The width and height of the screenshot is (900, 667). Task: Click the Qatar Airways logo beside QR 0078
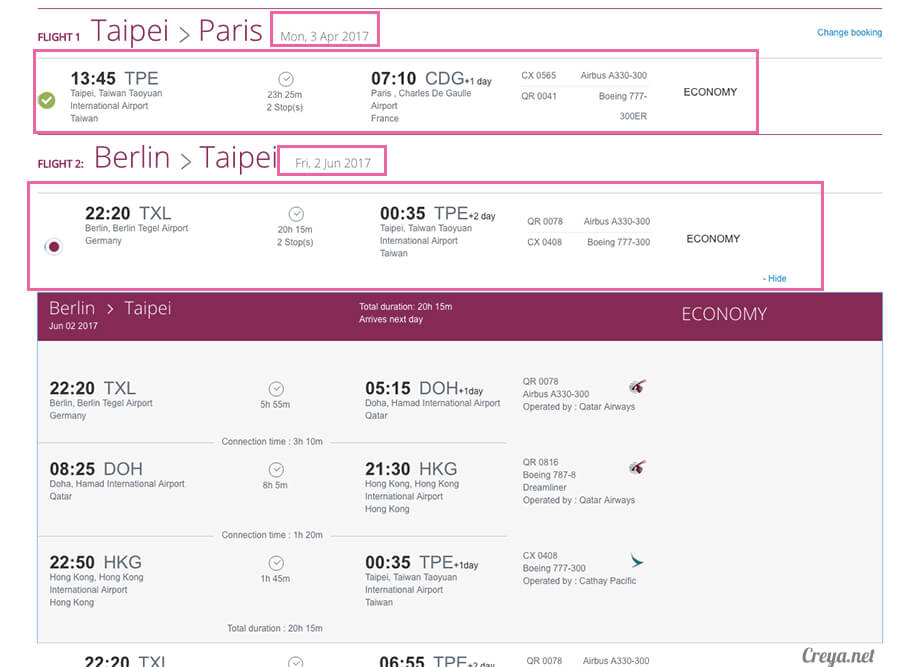point(637,386)
